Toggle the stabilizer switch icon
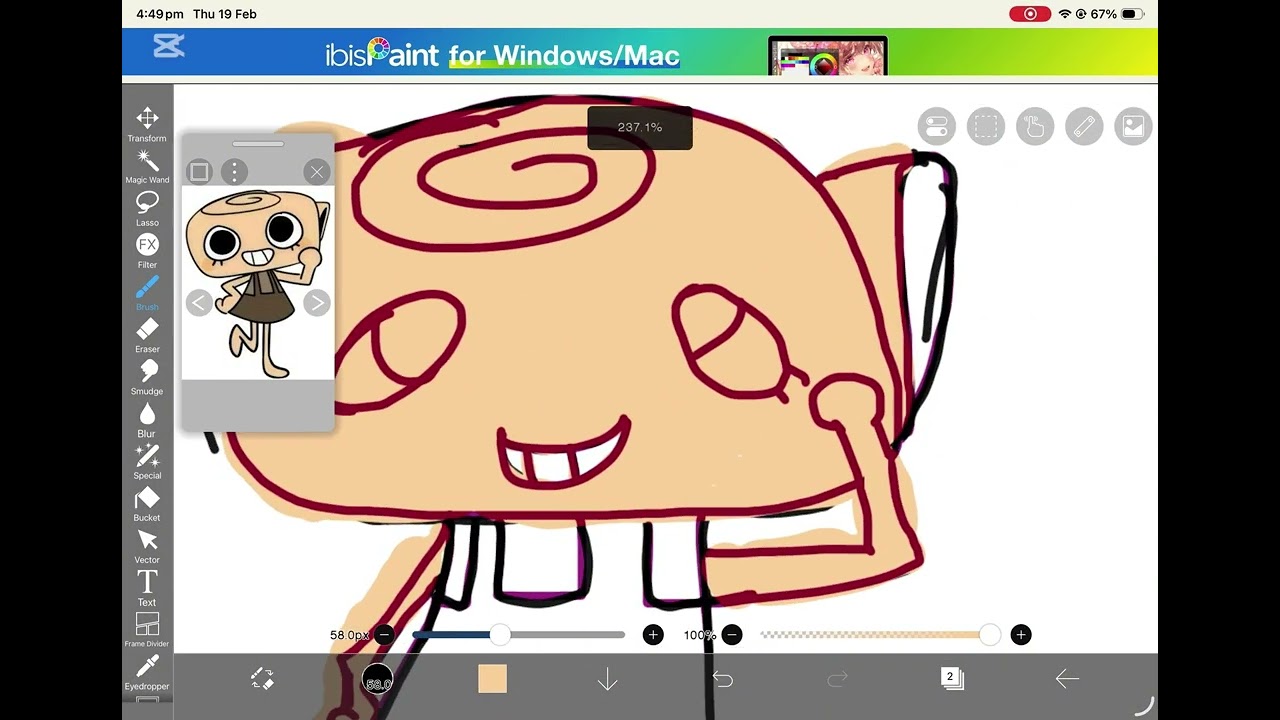This screenshot has height=720, width=1280. pos(936,127)
